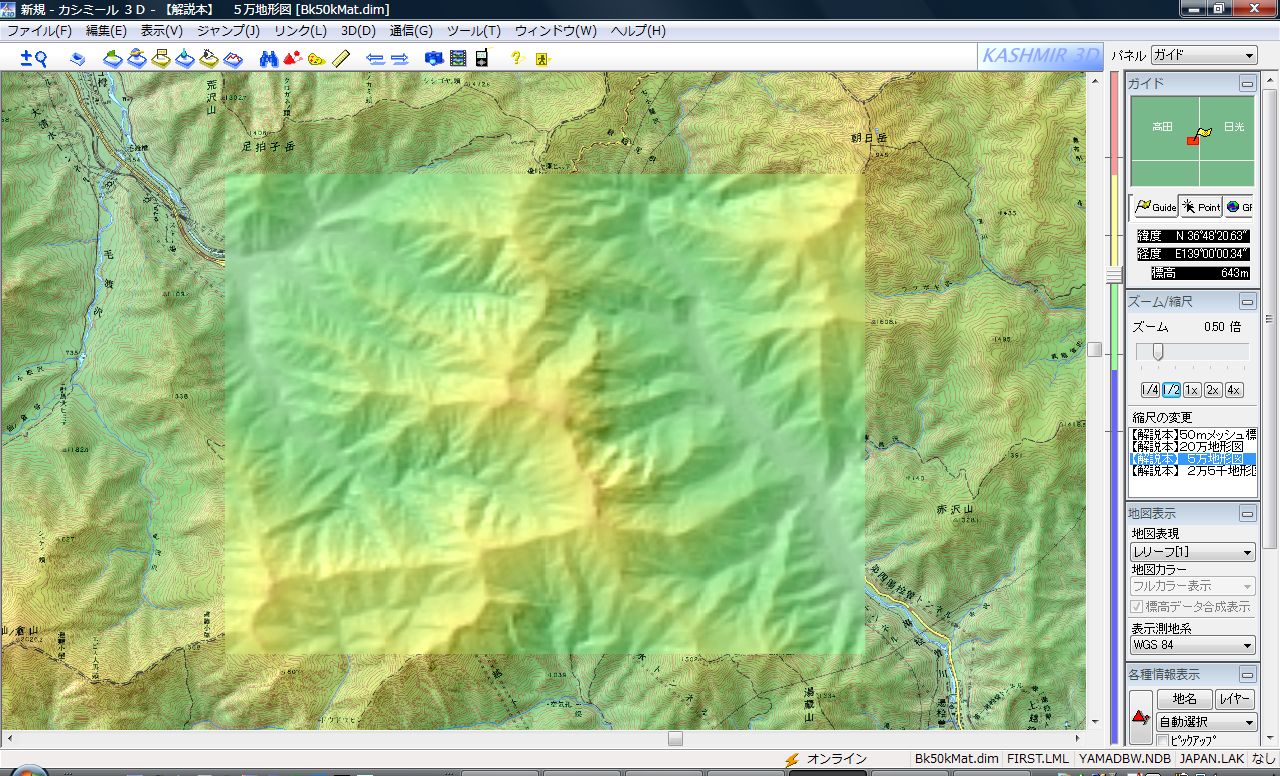Click the レイヤー button
Screen dimensions: 1280x776
tap(1236, 699)
